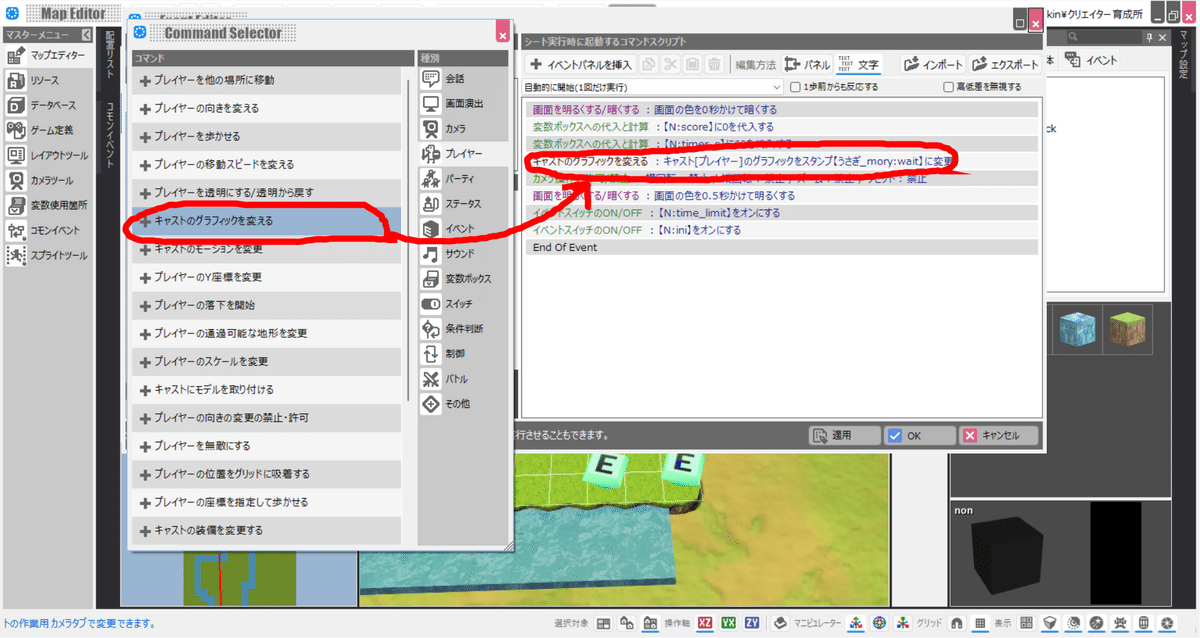The height and width of the screenshot is (638, 1200).
Task: Click the 適用 button
Action: coord(845,436)
